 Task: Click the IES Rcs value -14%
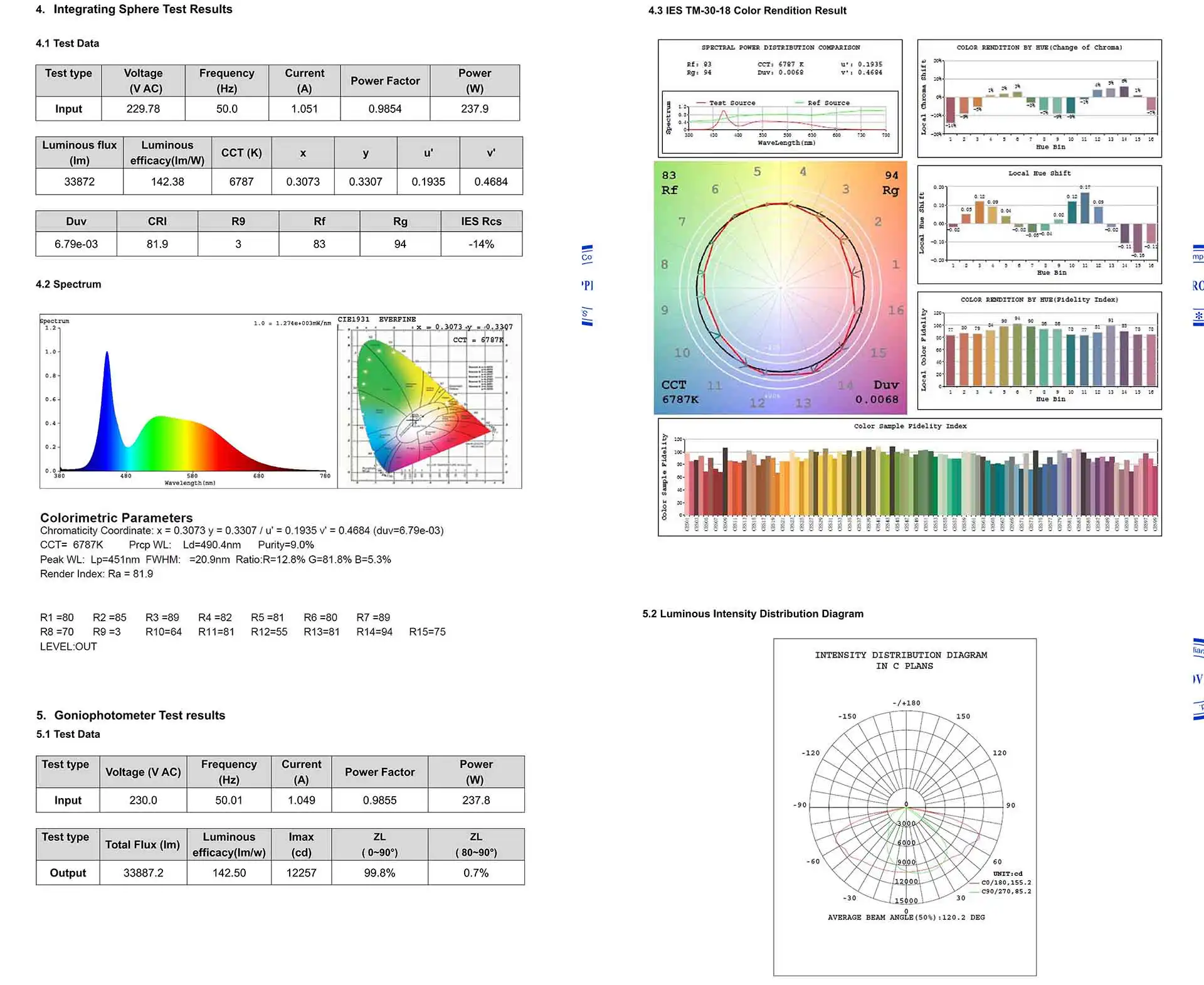tap(481, 244)
